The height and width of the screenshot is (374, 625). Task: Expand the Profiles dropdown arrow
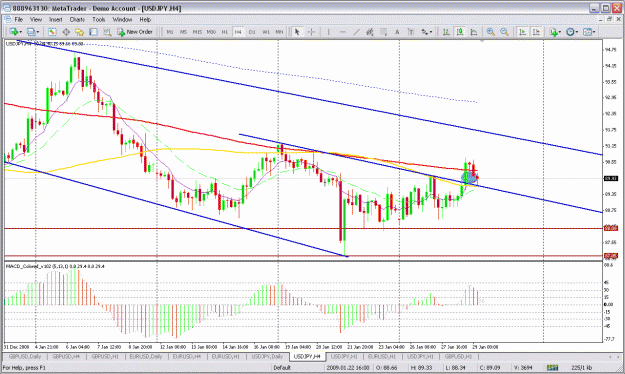pyautogui.click(x=38, y=32)
